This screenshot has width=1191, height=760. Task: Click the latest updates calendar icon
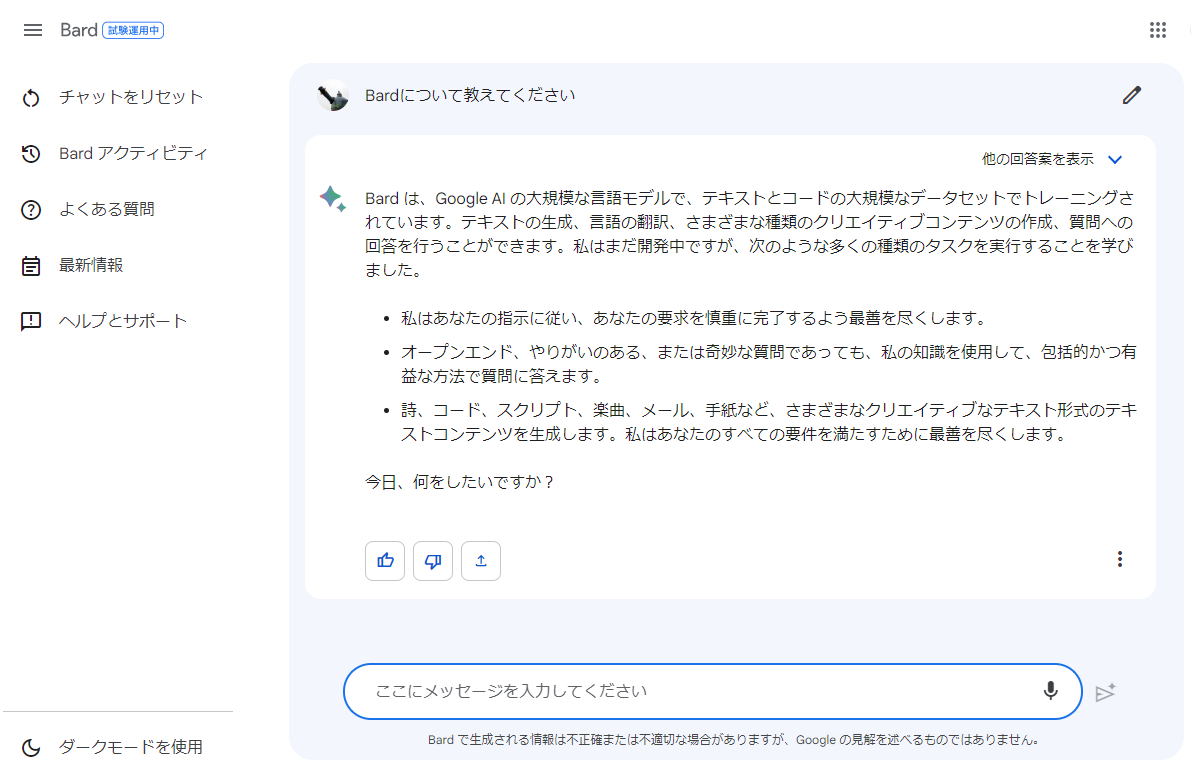[x=31, y=266]
